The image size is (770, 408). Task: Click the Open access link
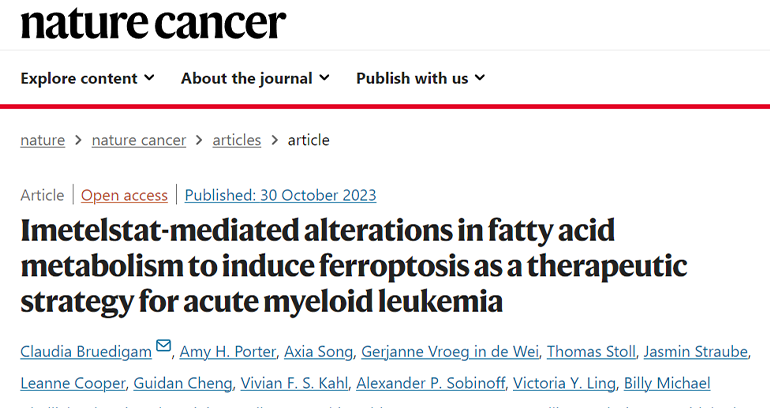coord(125,195)
